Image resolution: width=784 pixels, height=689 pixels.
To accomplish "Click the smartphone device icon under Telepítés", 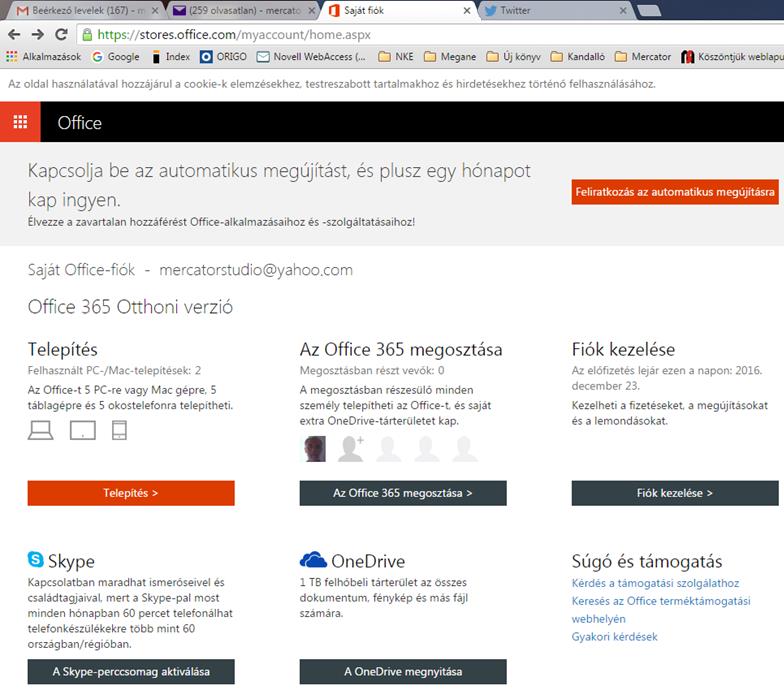I will tap(120, 430).
